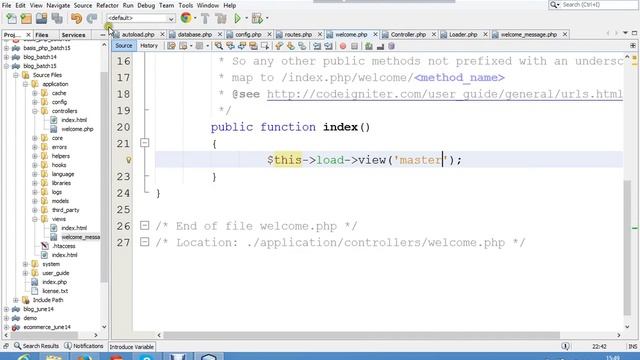
Task: Switch editor to Source view
Action: click(124, 46)
